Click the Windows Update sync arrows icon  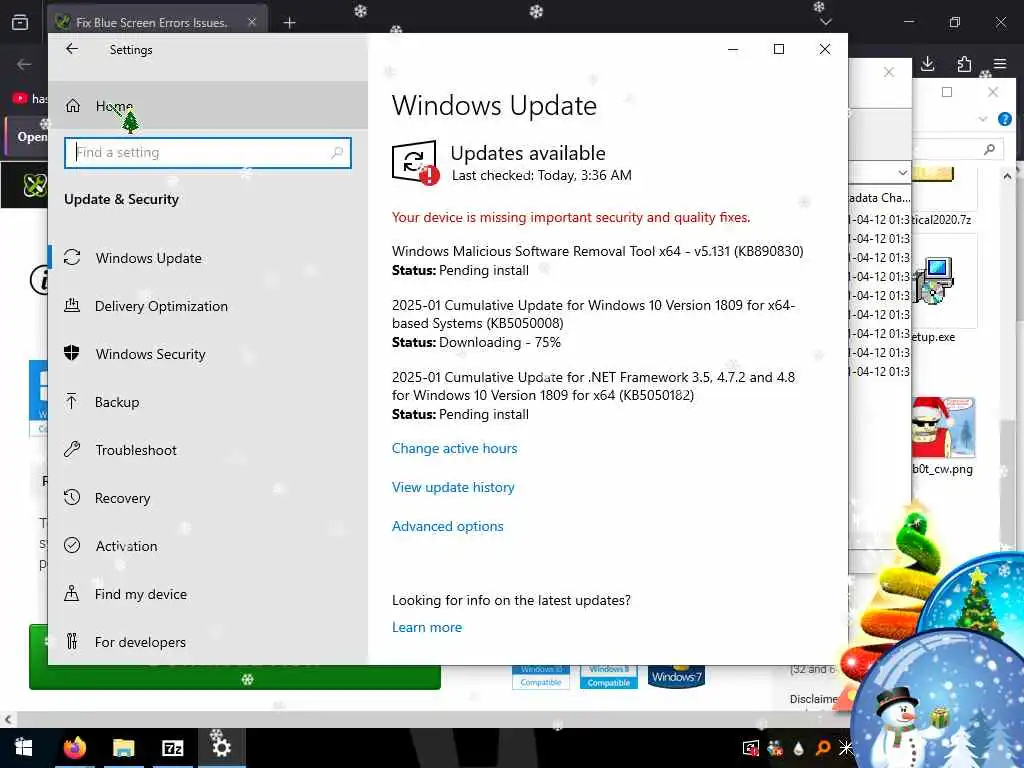point(72,257)
